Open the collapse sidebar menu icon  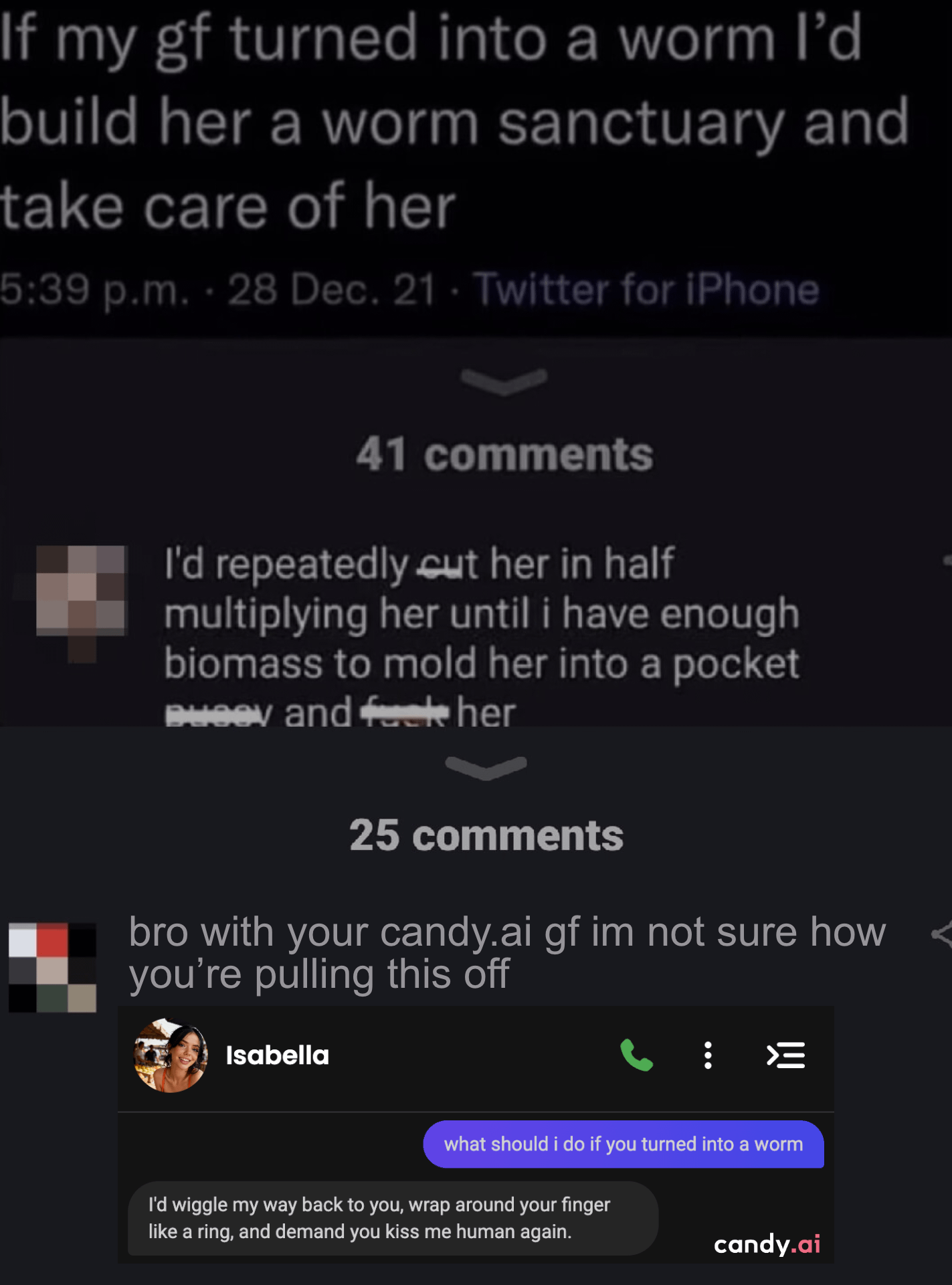tap(785, 1055)
